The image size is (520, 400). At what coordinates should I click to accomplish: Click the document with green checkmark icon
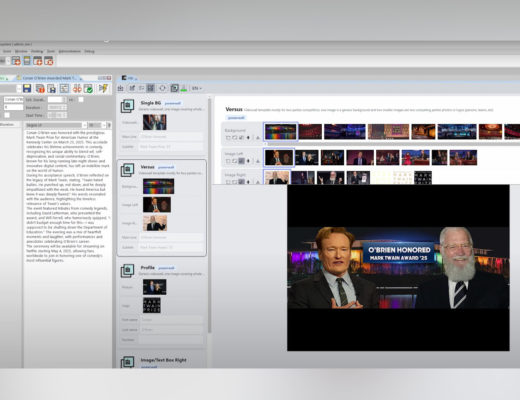click(x=88, y=88)
